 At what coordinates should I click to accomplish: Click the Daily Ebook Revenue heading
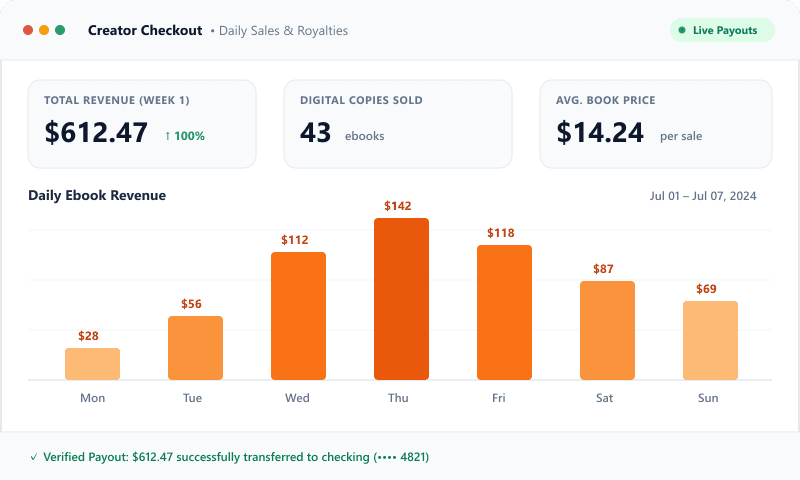point(97,195)
